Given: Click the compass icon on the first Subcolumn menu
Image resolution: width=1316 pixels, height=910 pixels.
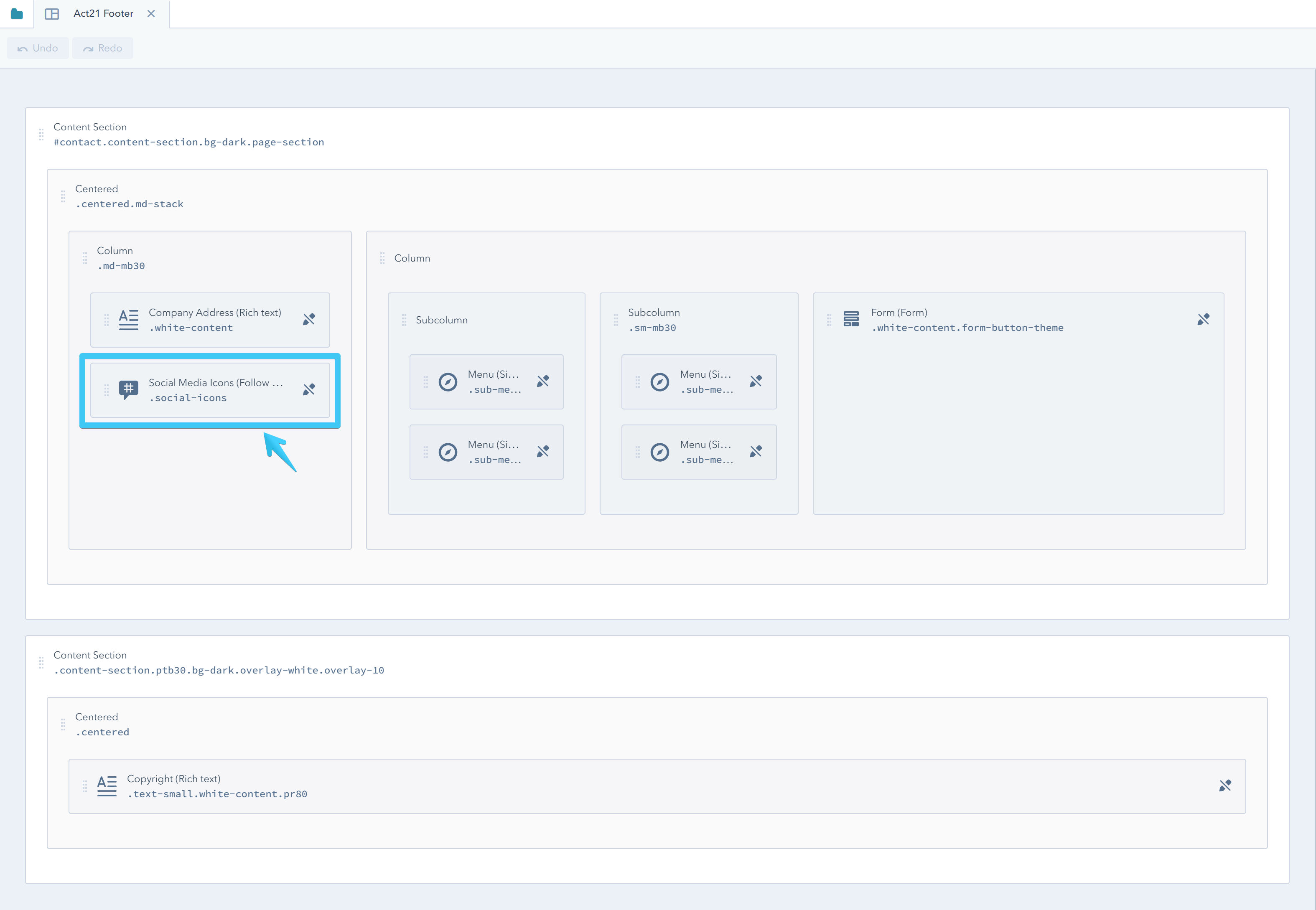Looking at the screenshot, I should 449,381.
